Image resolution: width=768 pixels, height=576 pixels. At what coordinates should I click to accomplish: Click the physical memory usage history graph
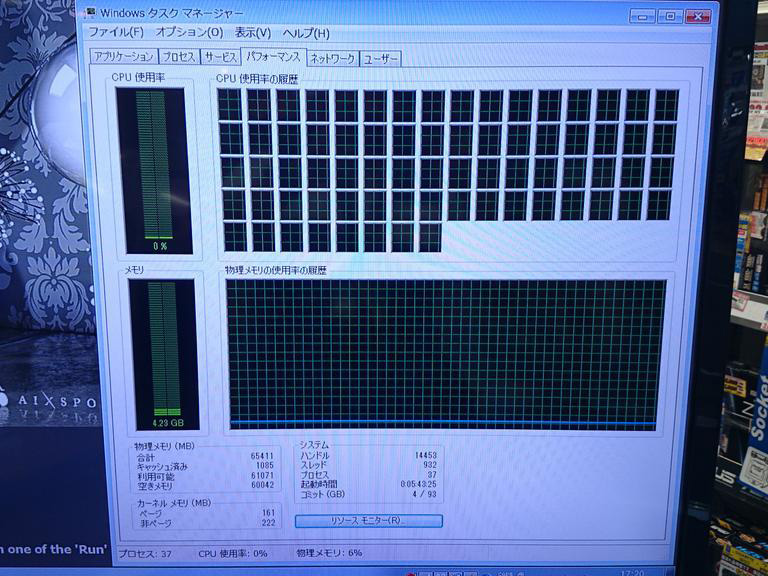tap(445, 355)
